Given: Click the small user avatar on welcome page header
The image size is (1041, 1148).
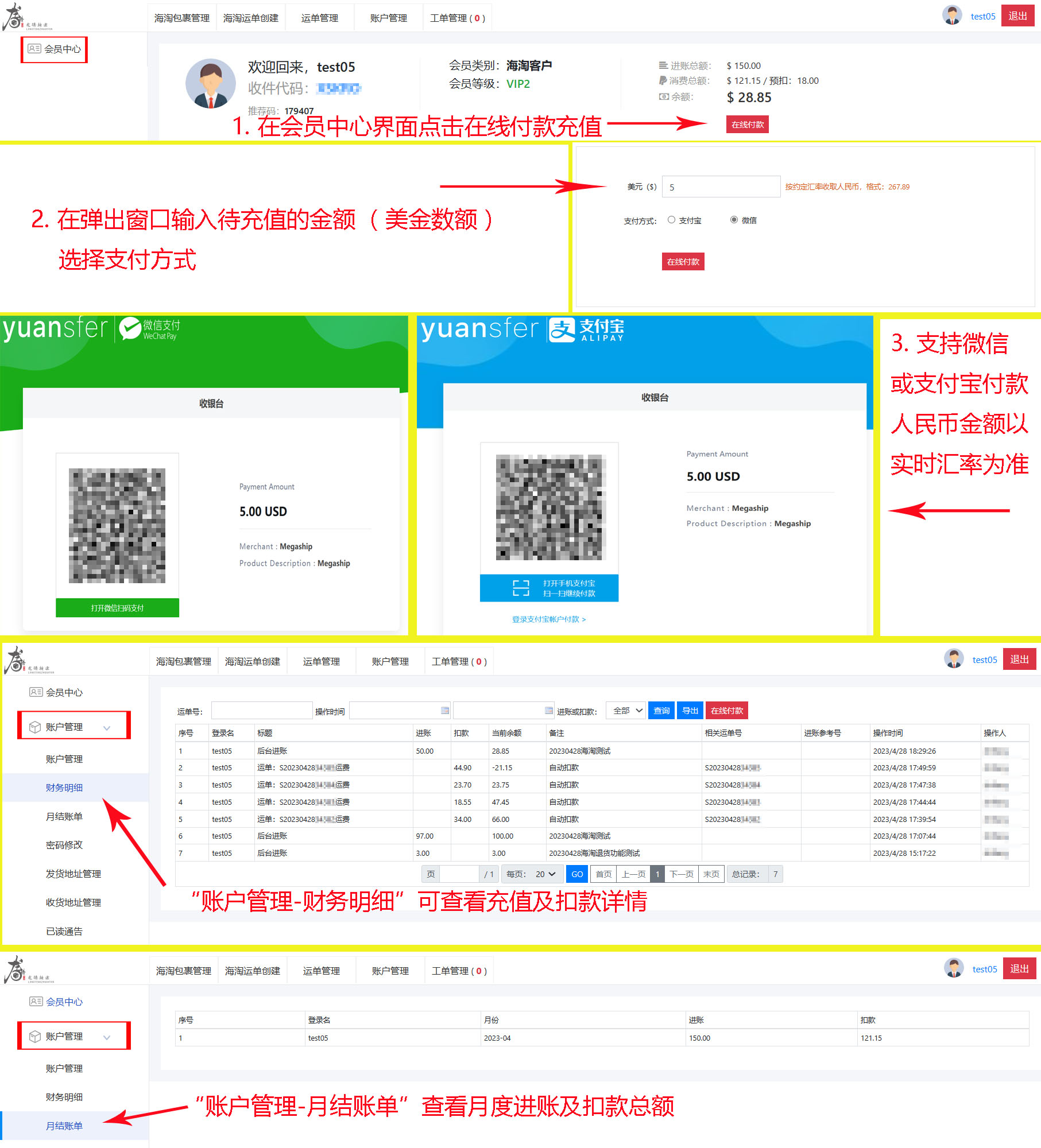Looking at the screenshot, I should 952,15.
